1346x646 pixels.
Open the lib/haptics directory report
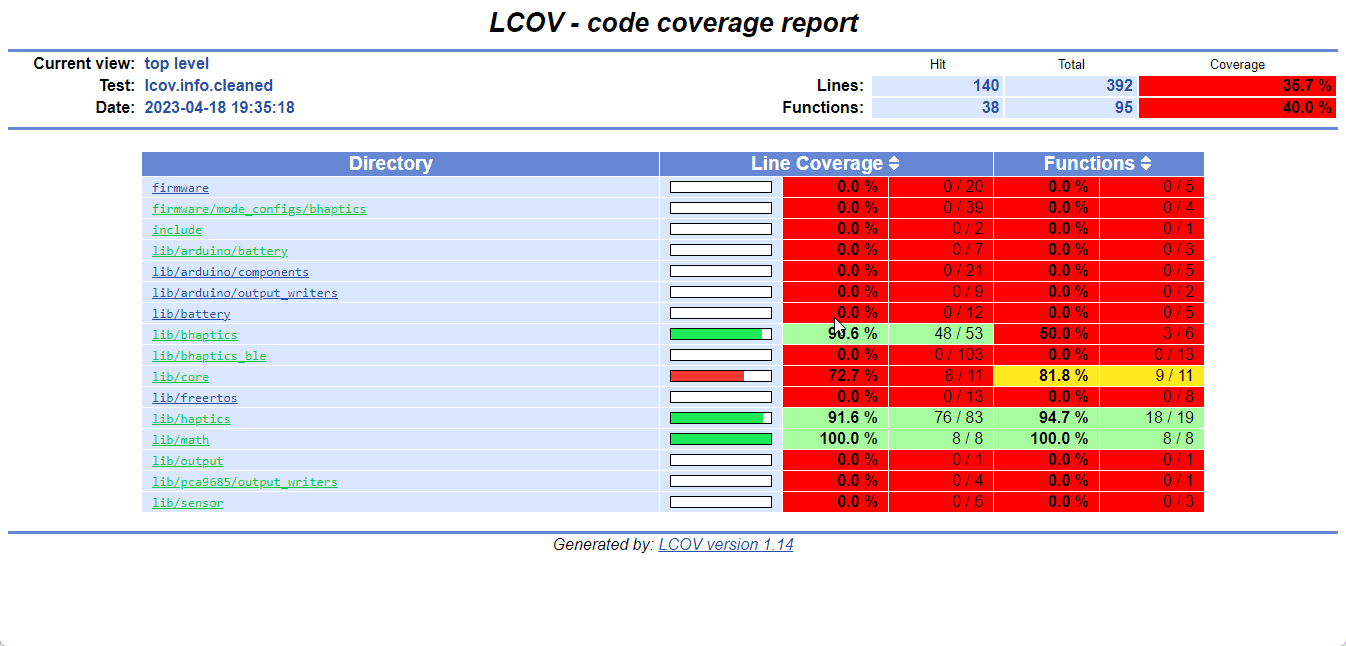click(x=191, y=418)
